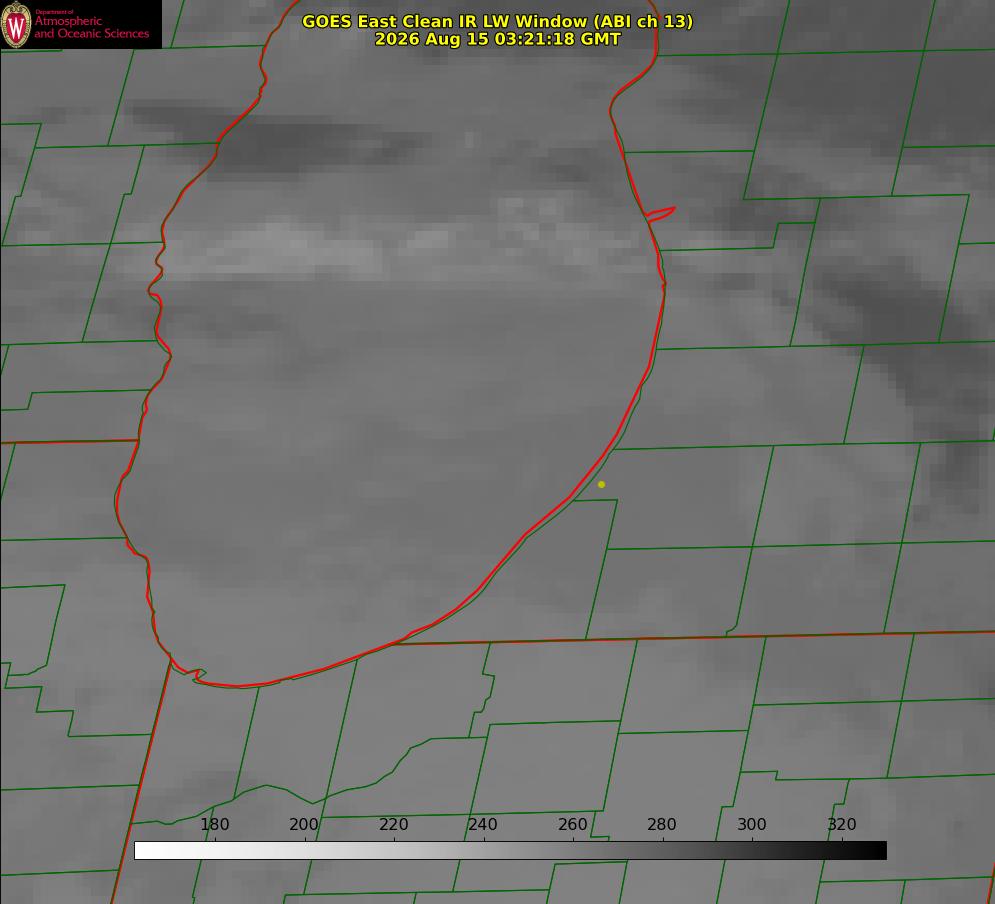The width and height of the screenshot is (995, 904).
Task: Select the 320 colorbar label
Action: (842, 824)
